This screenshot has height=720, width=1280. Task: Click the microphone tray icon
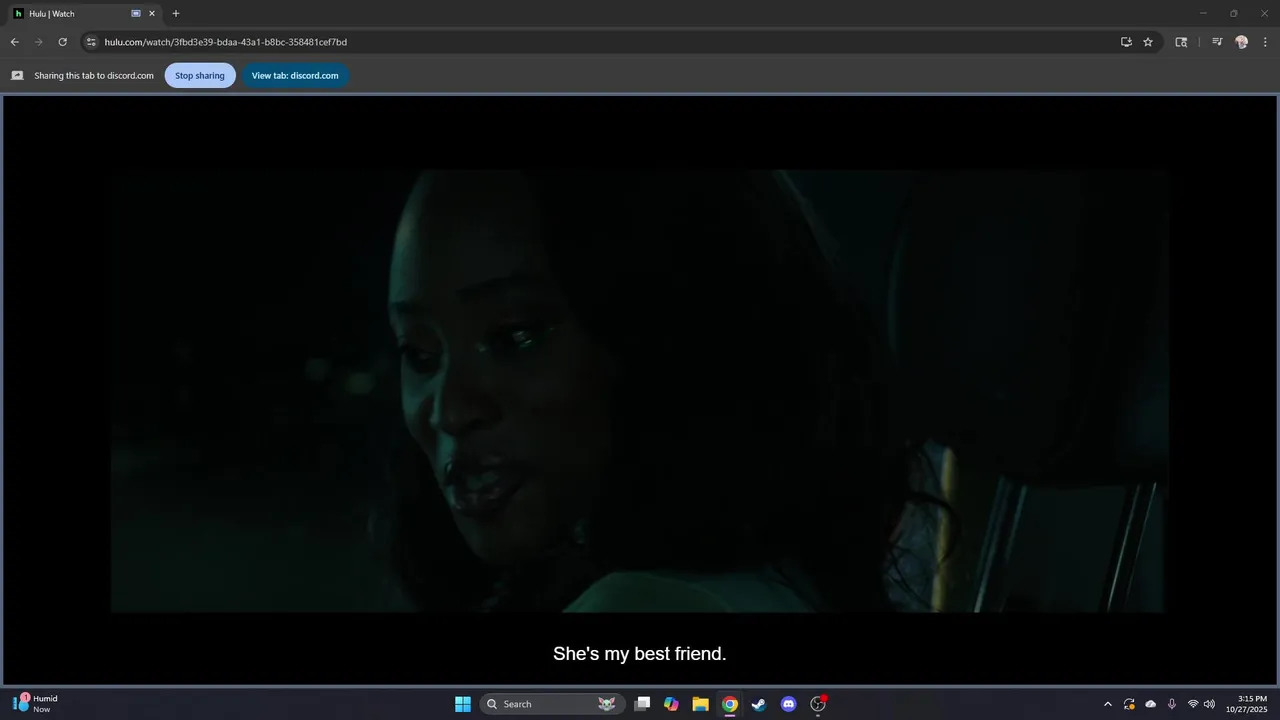[x=1172, y=704]
